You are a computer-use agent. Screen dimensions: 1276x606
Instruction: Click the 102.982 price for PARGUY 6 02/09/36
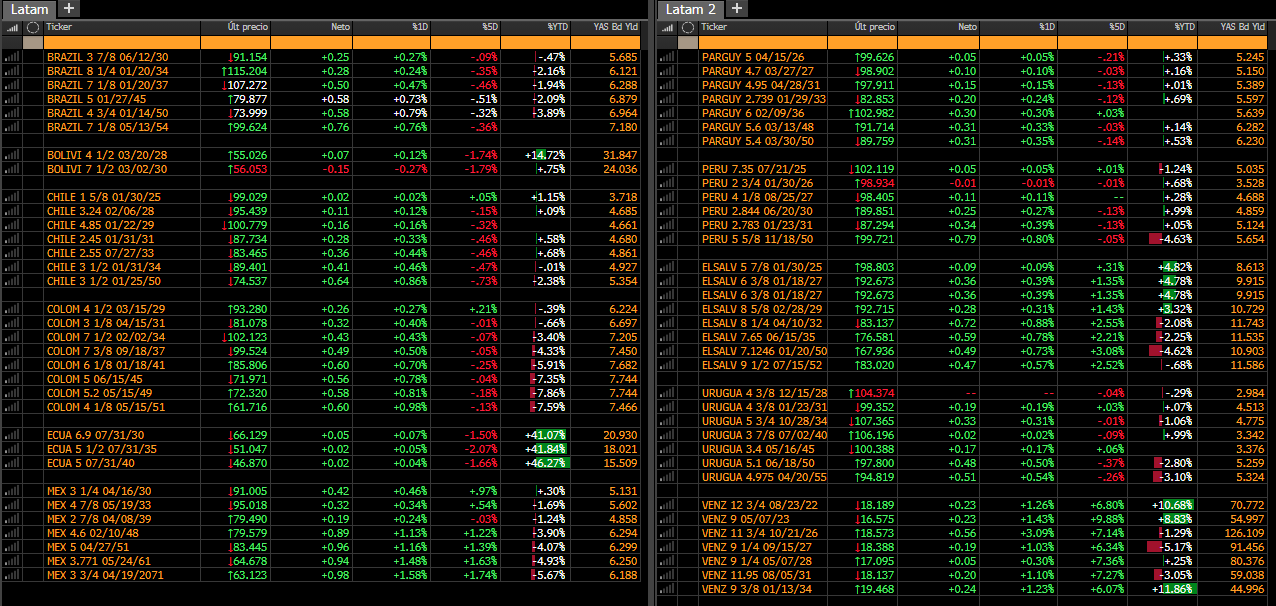[874, 113]
